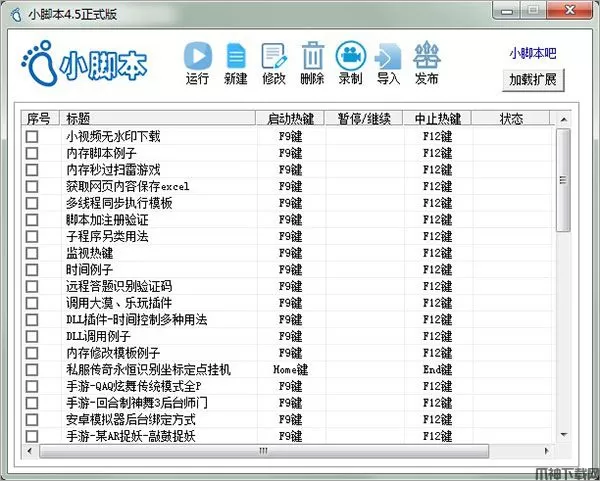600x481 pixels.
Task: Click the horizontal scrollbar thumb
Action: click(264, 451)
